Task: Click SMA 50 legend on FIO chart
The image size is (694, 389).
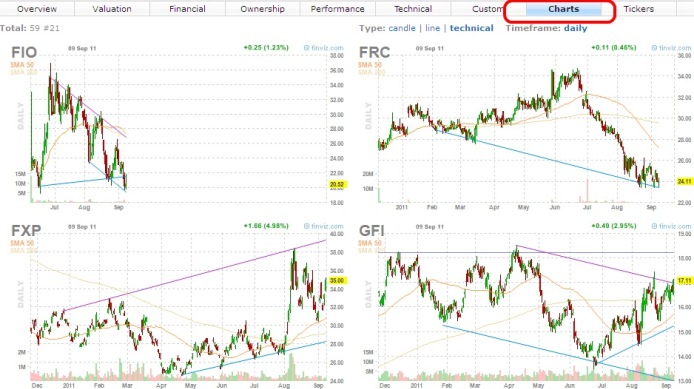Action: (x=22, y=65)
